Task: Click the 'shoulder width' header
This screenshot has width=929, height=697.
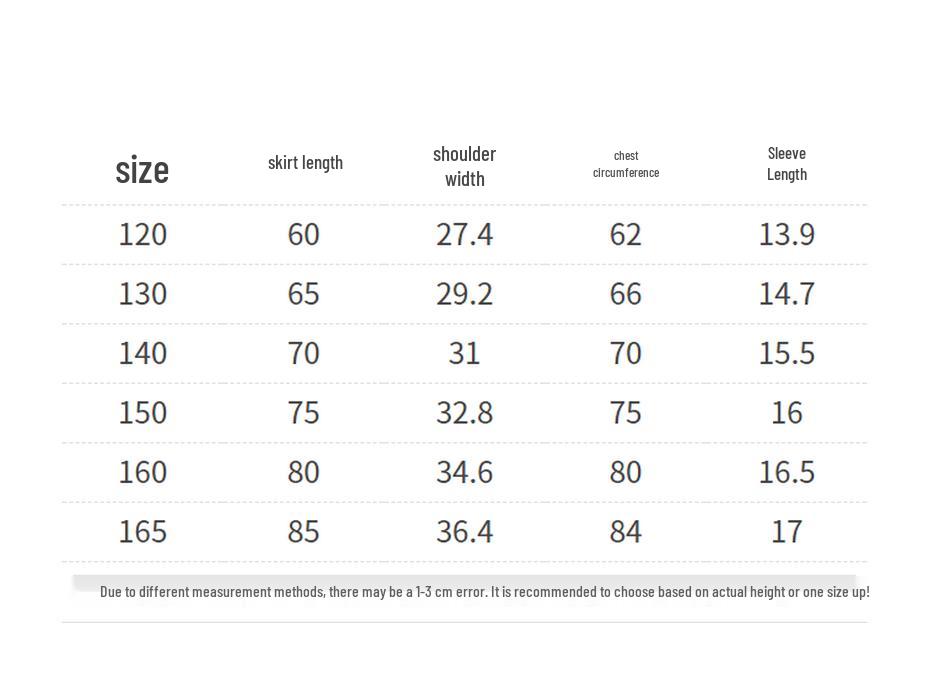Action: tap(464, 167)
